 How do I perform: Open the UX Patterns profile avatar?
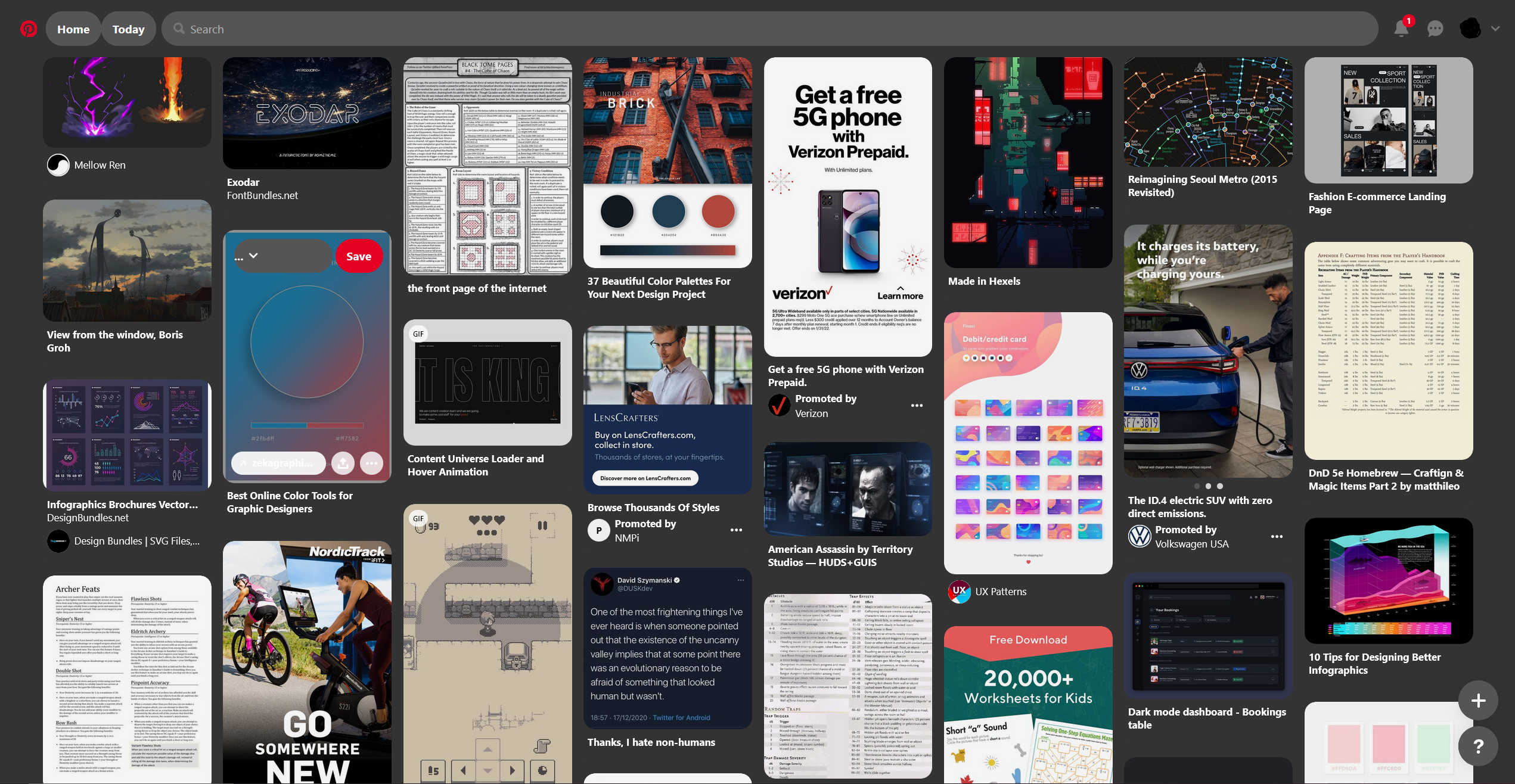pos(959,592)
